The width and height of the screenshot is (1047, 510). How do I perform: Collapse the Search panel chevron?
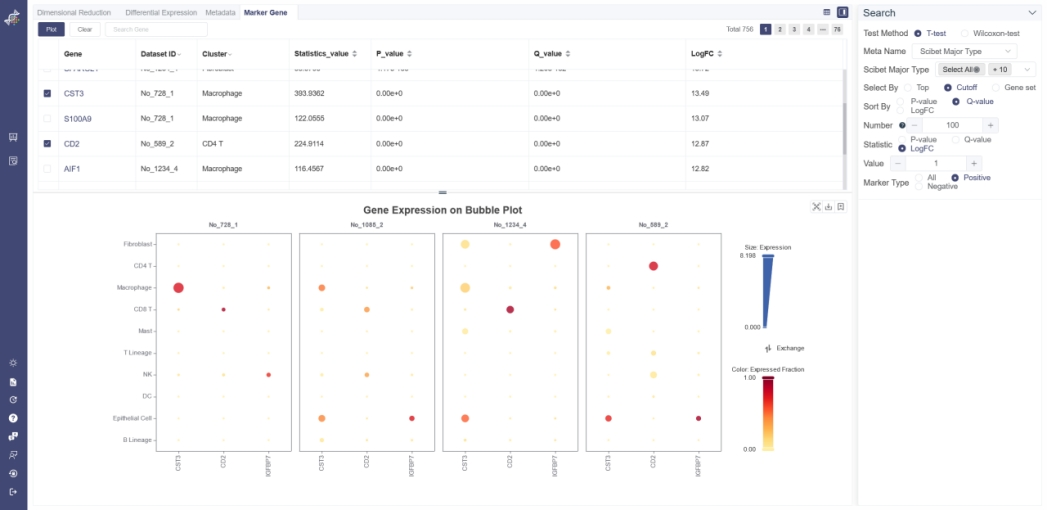[x=1032, y=13]
